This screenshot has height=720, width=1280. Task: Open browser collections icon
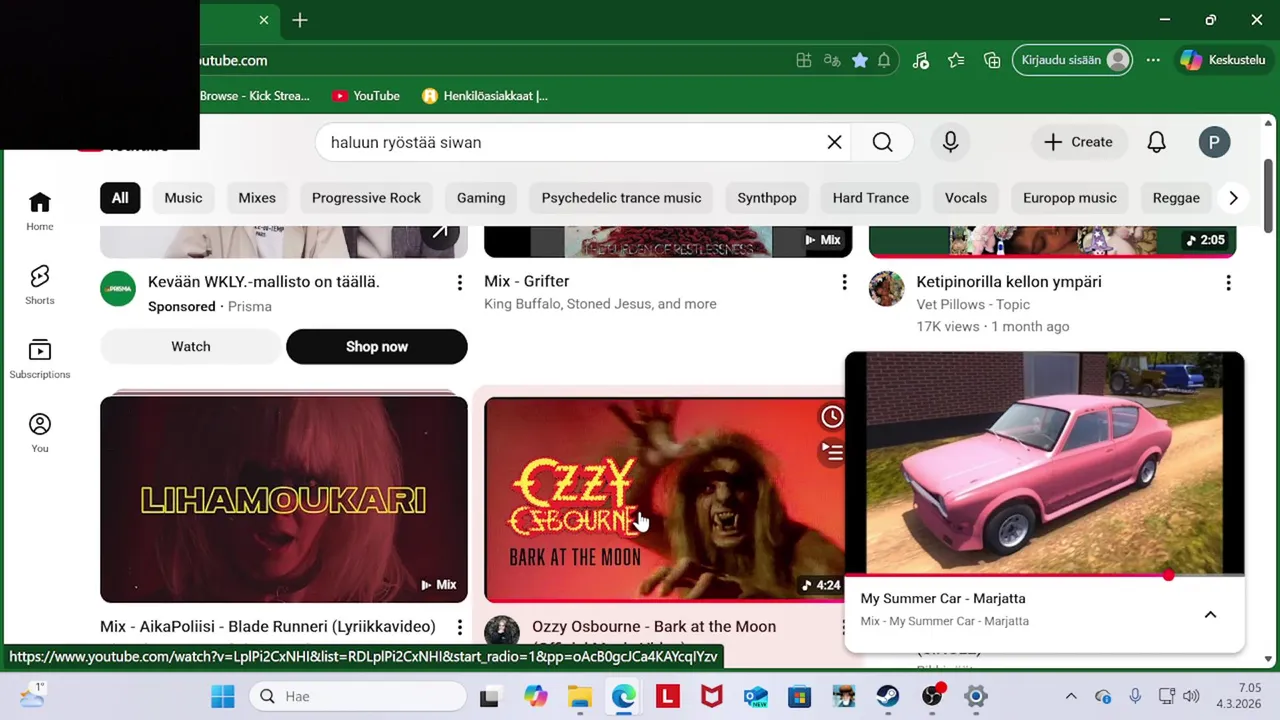992,60
